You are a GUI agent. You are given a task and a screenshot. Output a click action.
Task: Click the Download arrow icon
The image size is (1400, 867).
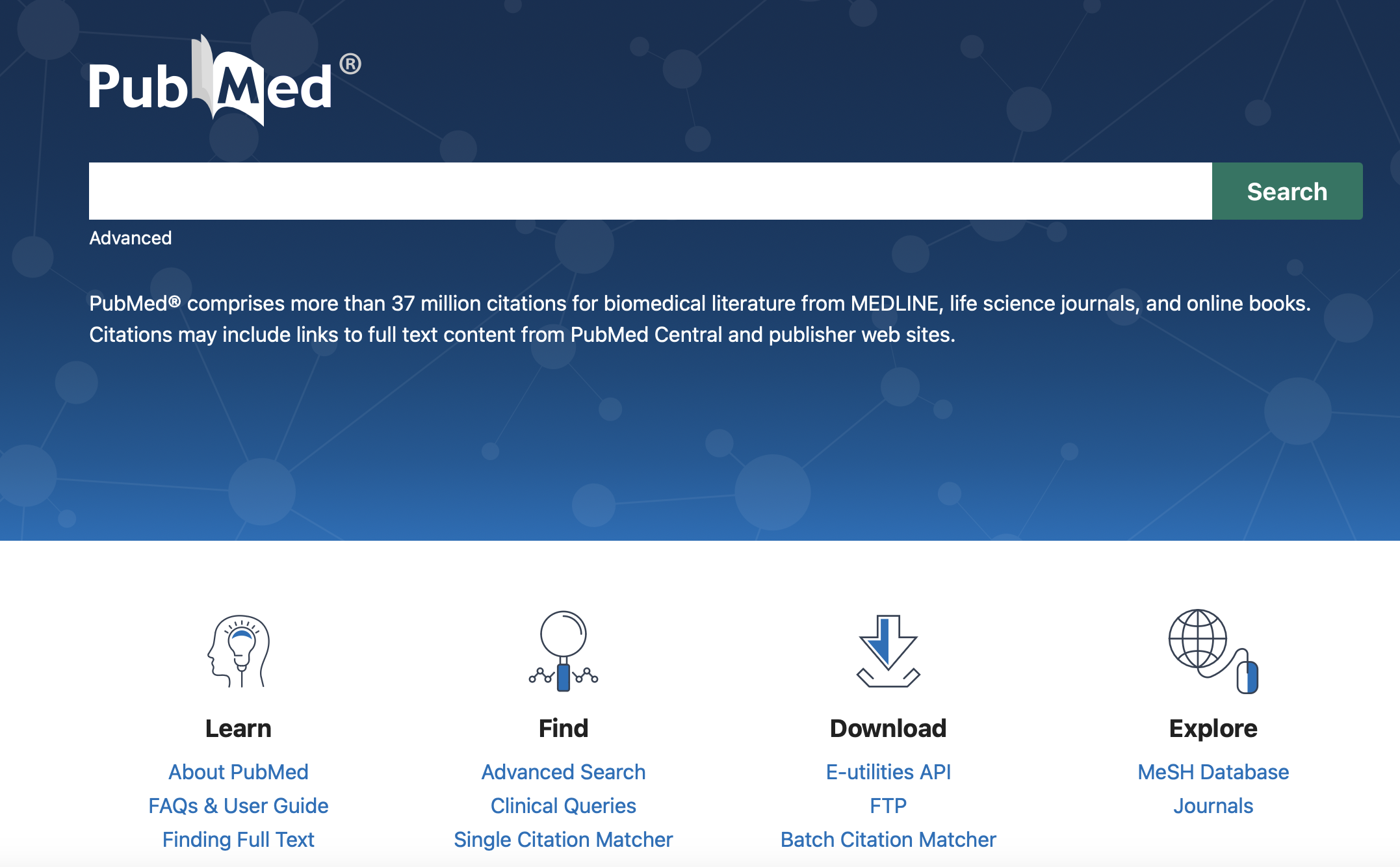coord(888,651)
